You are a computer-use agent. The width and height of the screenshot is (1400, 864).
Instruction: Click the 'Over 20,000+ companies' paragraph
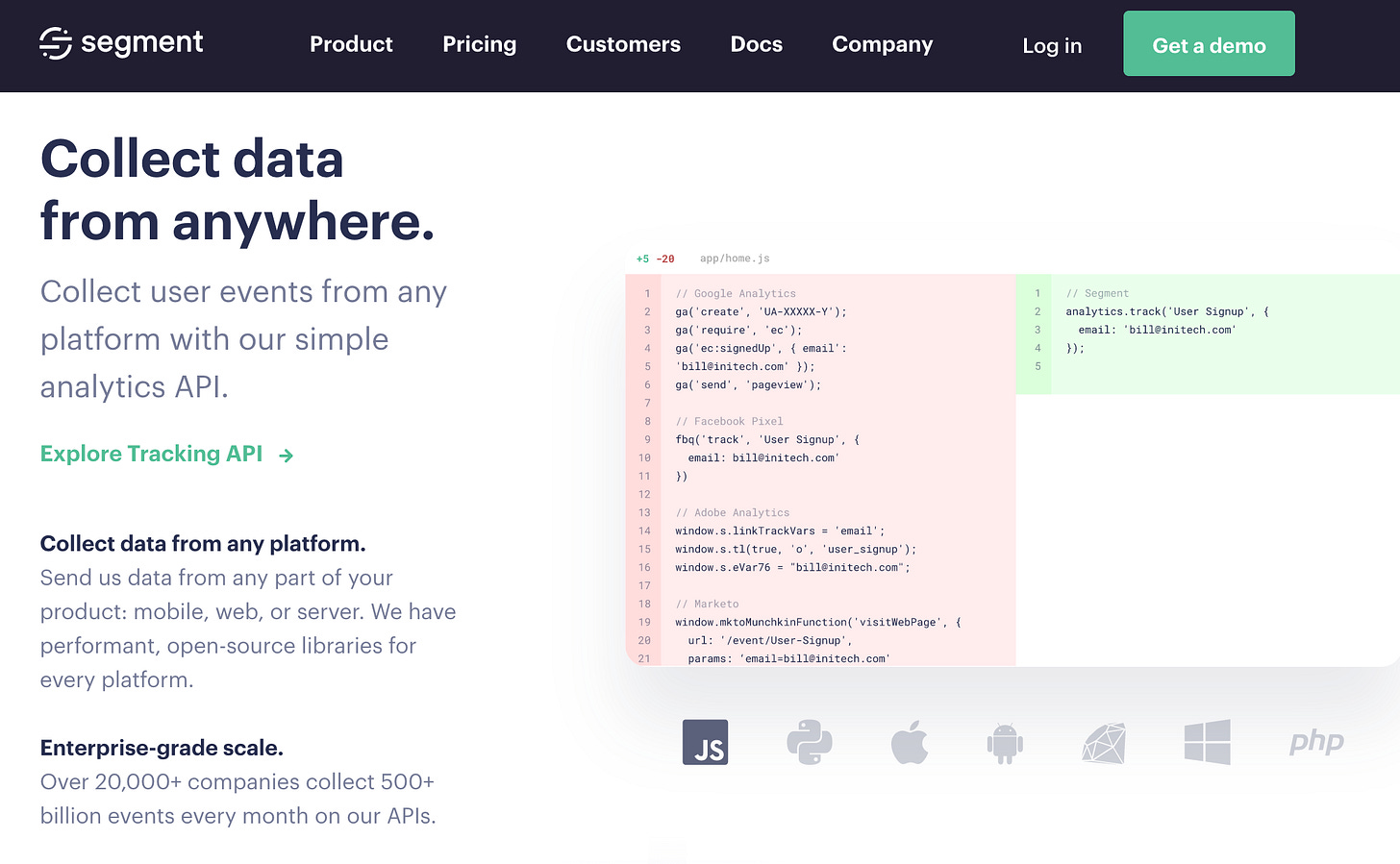point(237,799)
